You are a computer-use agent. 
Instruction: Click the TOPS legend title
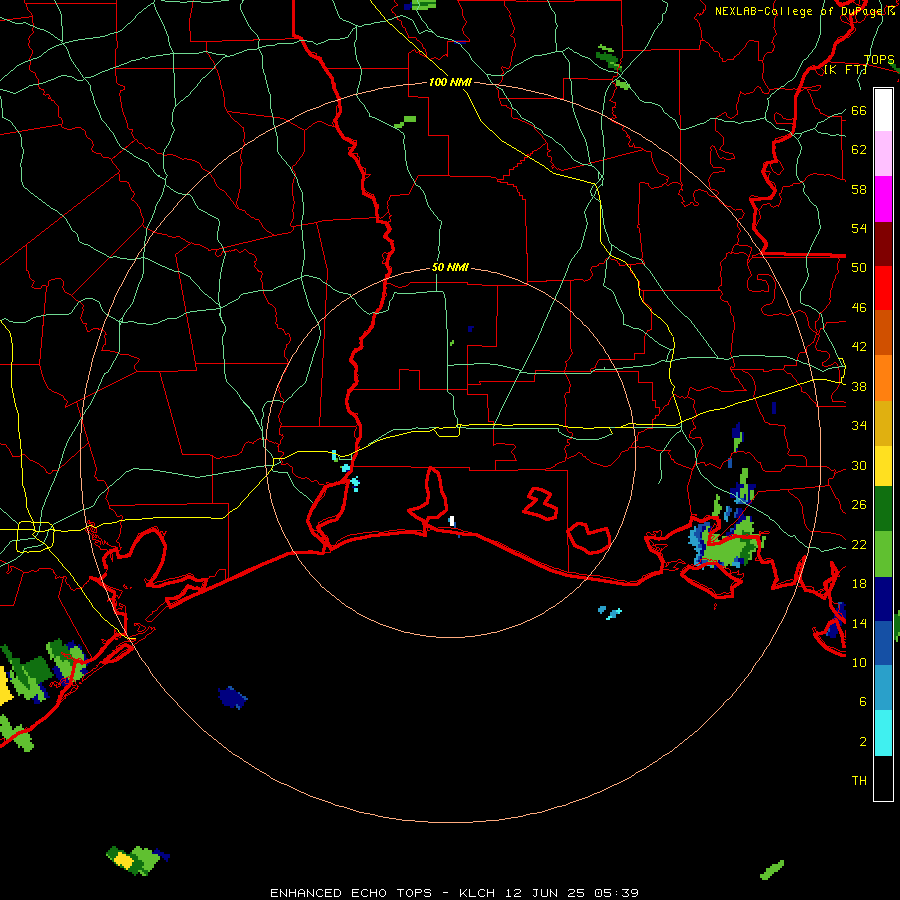pos(879,59)
